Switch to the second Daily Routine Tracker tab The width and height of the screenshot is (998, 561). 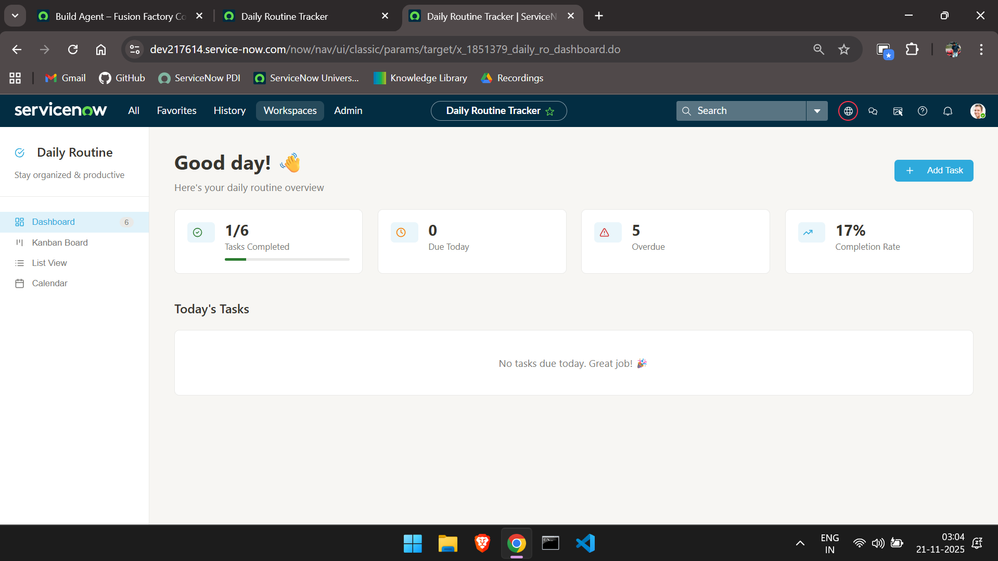[284, 17]
